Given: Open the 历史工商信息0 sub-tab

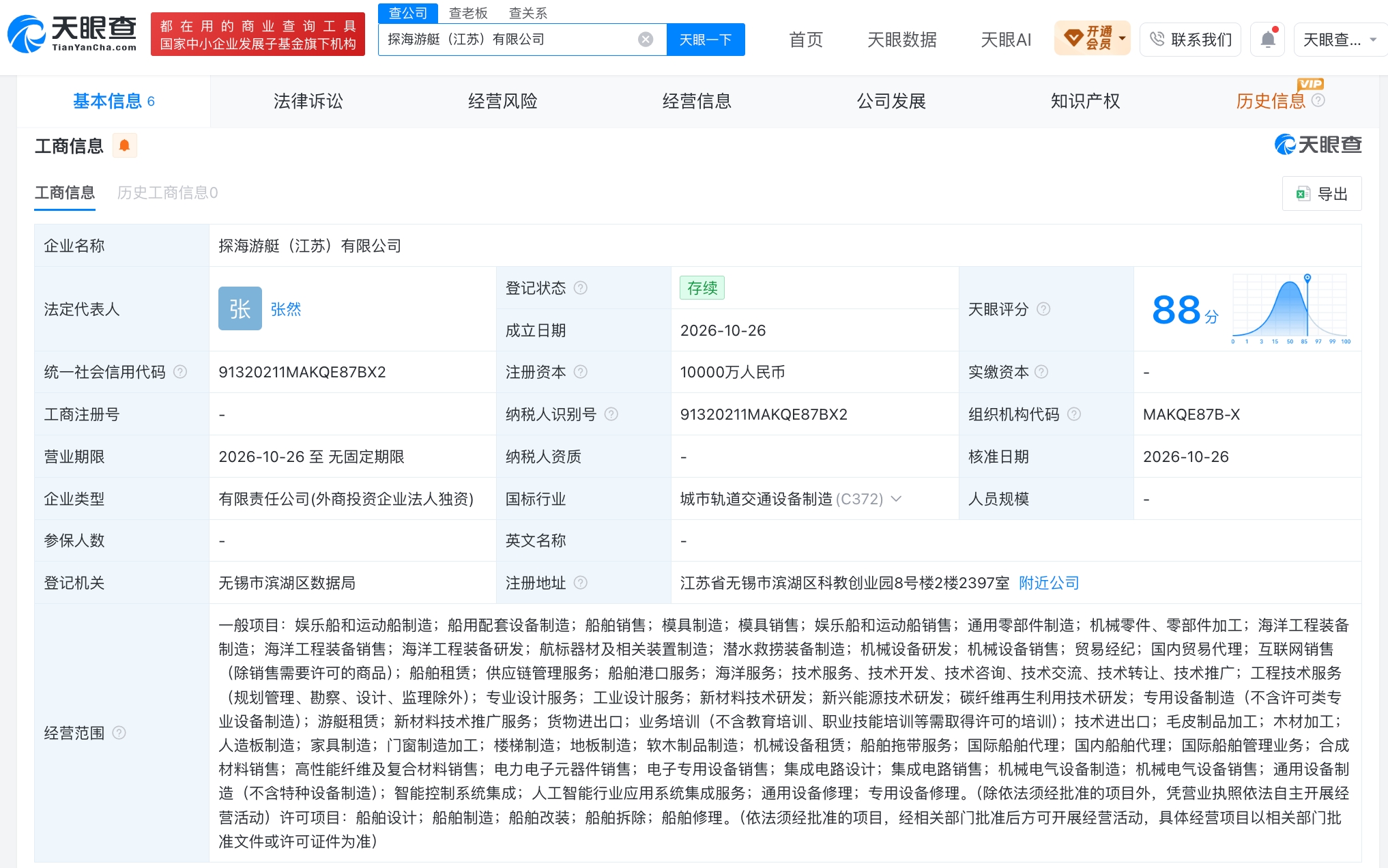Looking at the screenshot, I should pyautogui.click(x=167, y=193).
